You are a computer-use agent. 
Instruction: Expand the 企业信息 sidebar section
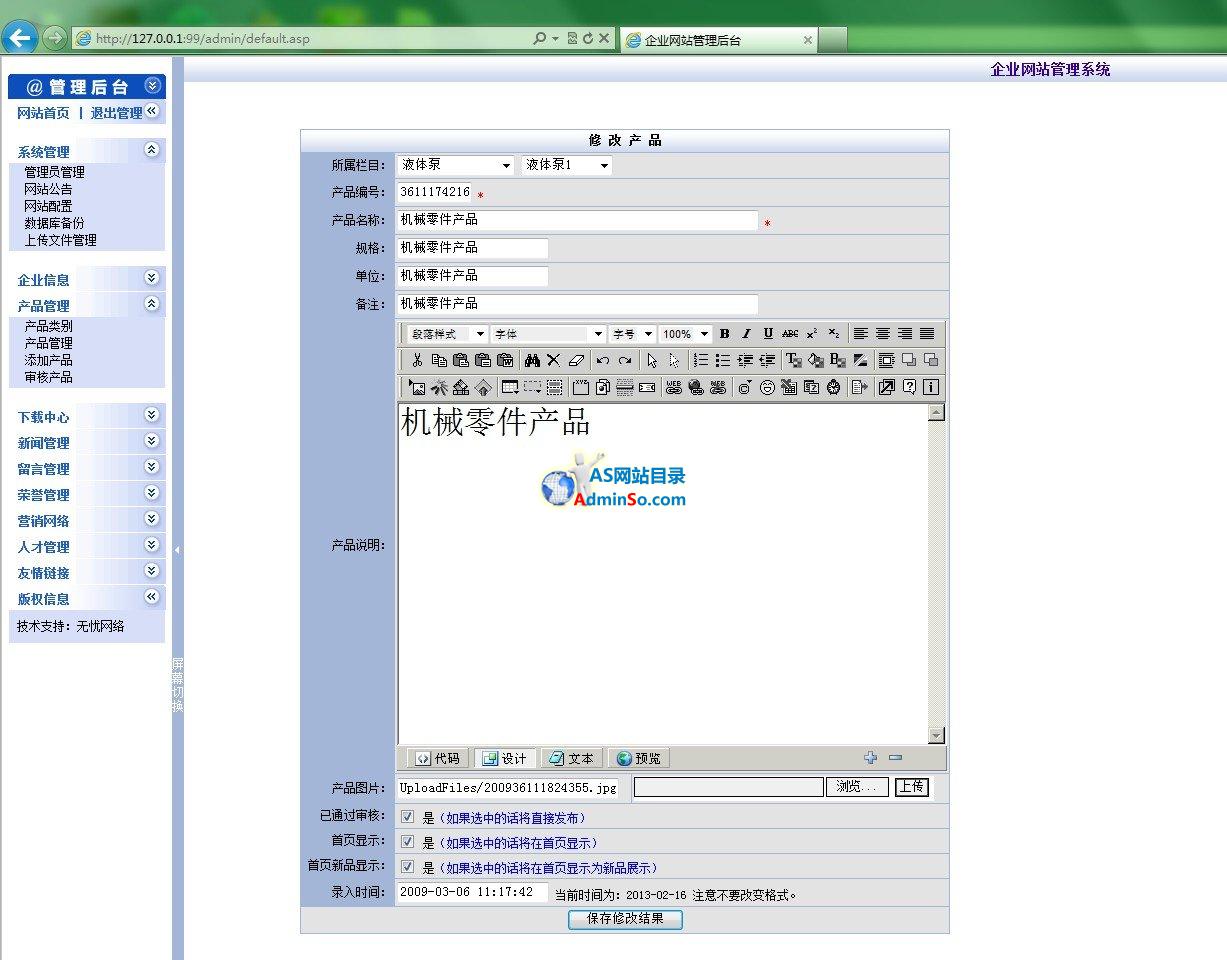[x=152, y=278]
